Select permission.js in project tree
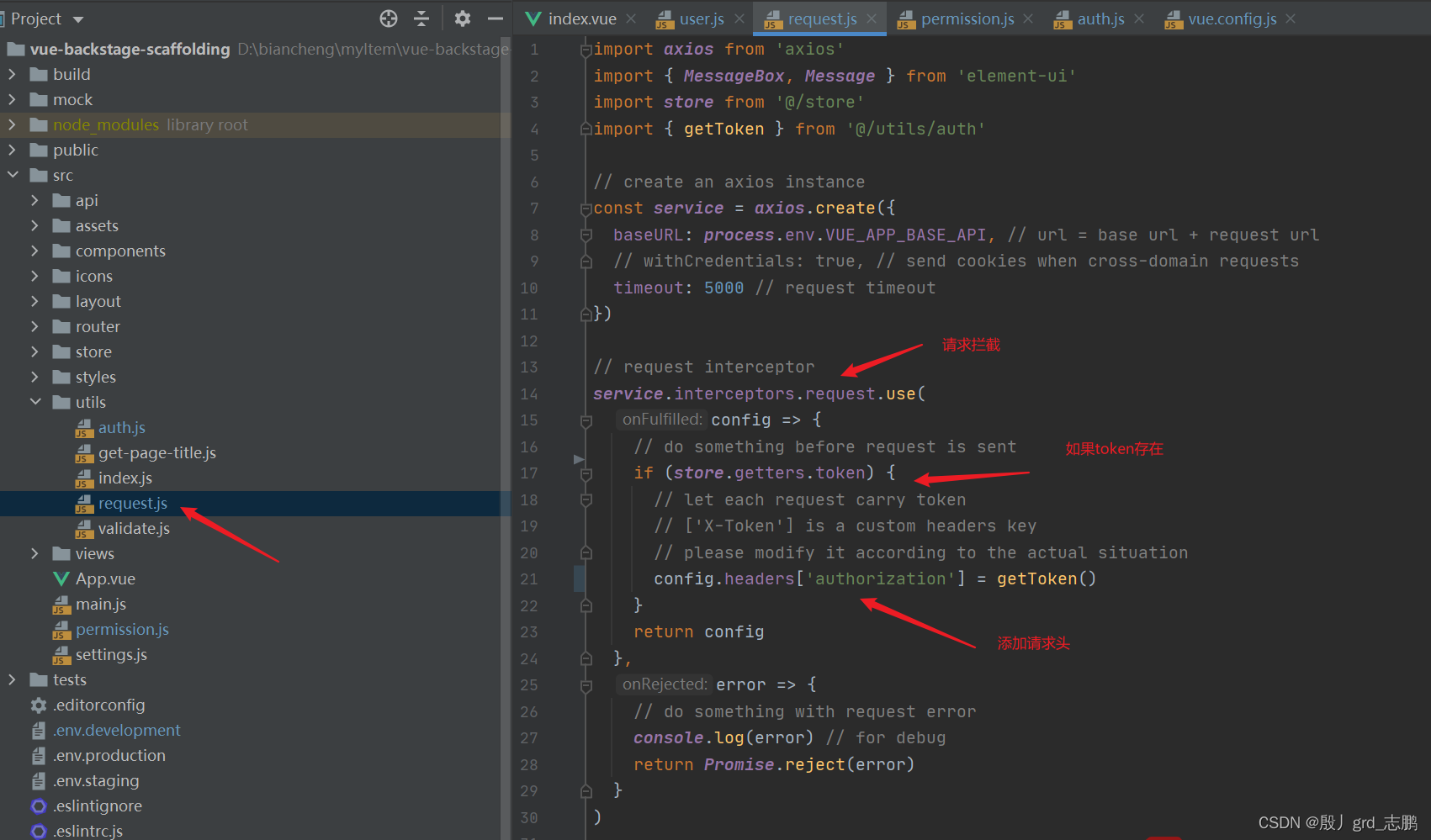This screenshot has width=1431, height=840. [122, 629]
